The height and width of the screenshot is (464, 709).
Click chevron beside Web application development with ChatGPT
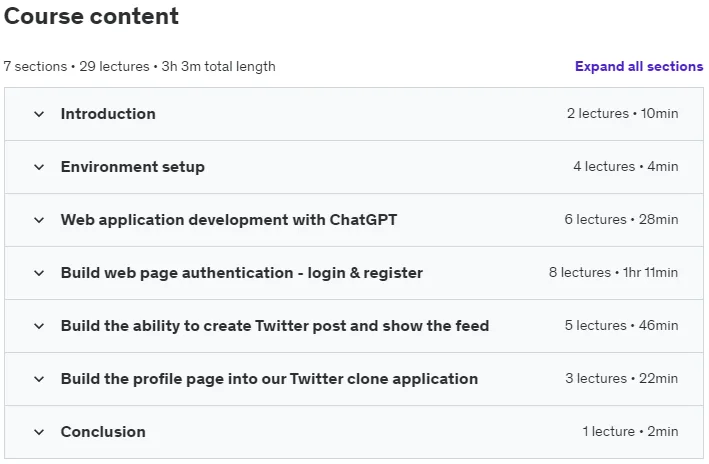click(x=39, y=220)
